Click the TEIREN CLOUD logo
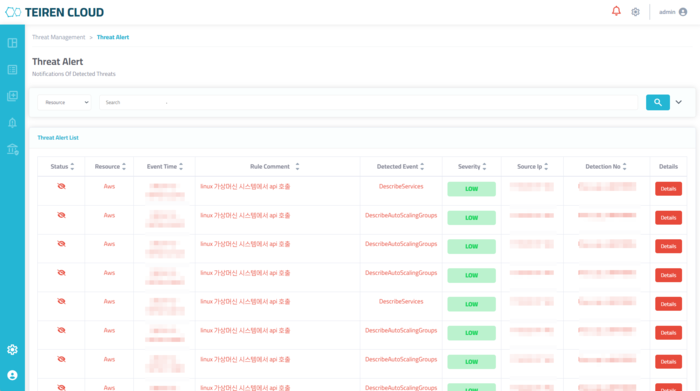Screen dimensions: 700x391 (54, 12)
